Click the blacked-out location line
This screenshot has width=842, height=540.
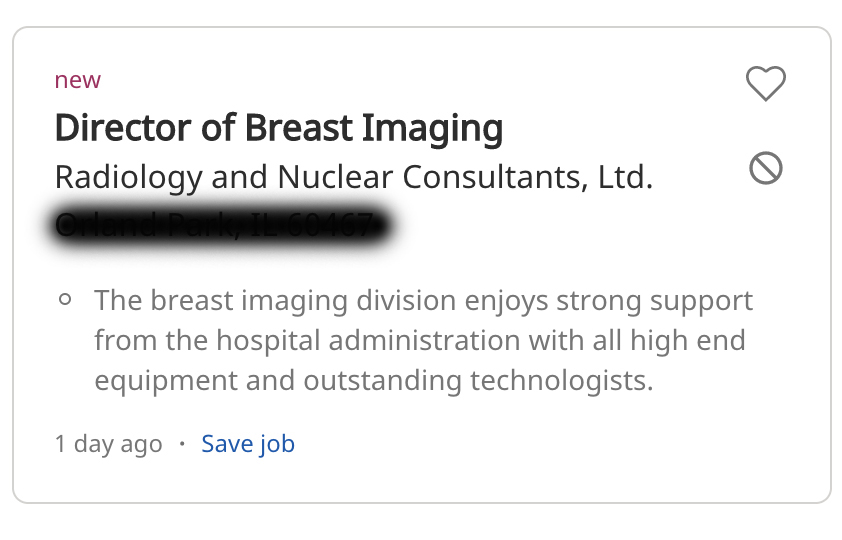pos(220,225)
